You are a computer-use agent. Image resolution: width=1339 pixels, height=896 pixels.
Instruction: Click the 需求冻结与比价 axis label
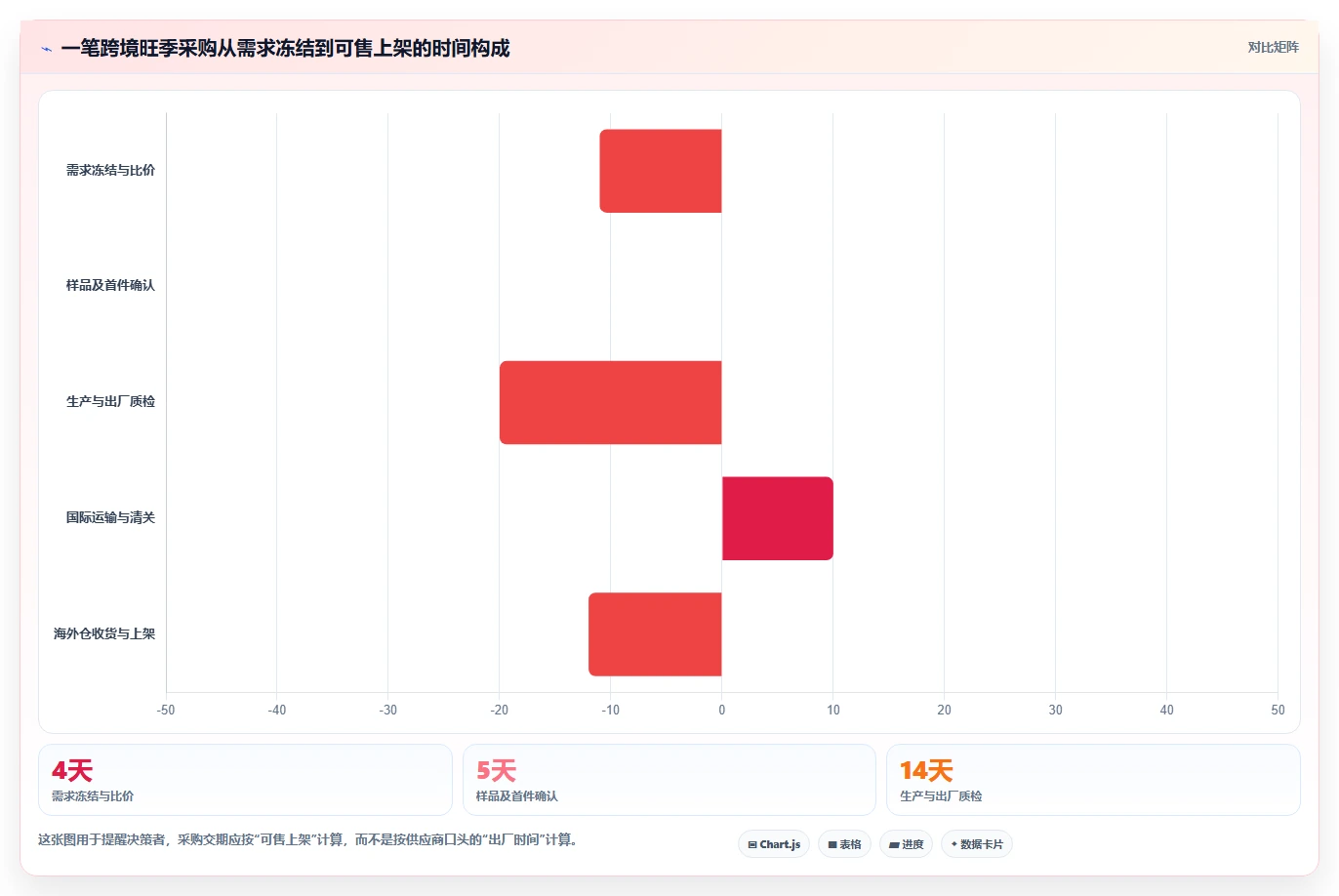pos(110,170)
